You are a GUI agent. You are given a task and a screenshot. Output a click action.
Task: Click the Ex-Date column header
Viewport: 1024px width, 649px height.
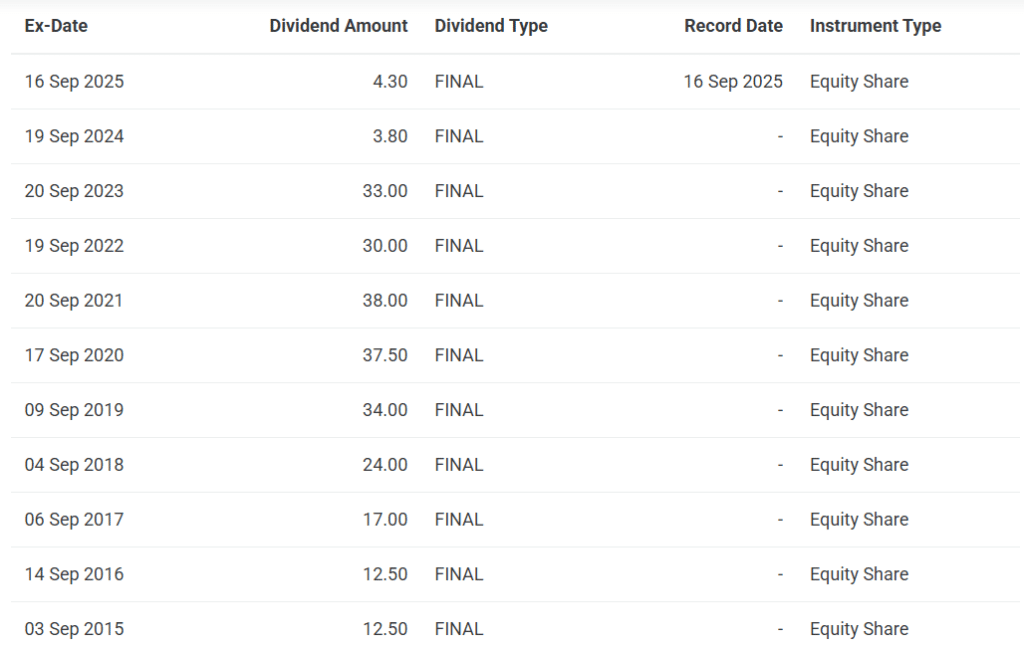(56, 25)
